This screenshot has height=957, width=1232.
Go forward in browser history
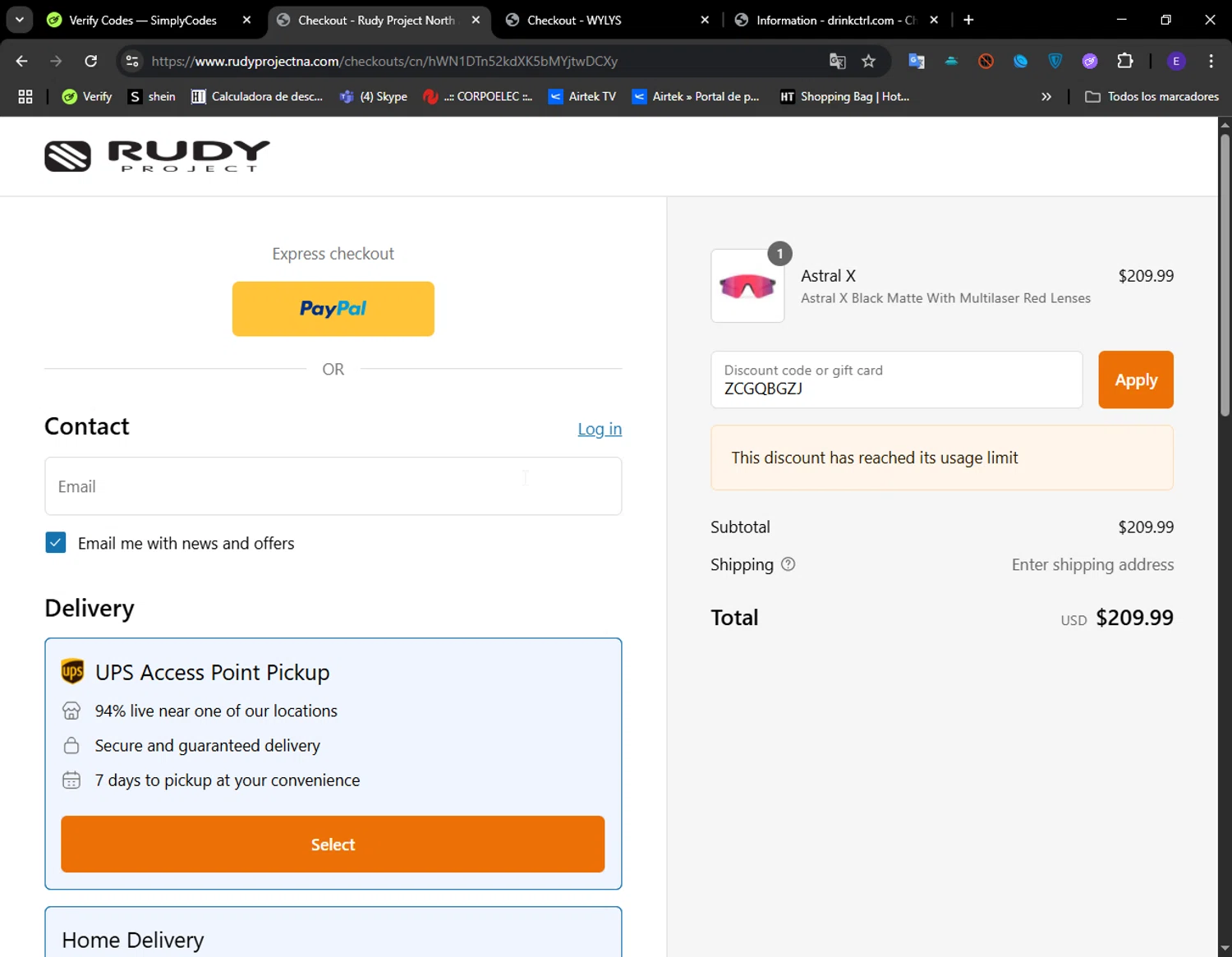click(56, 61)
